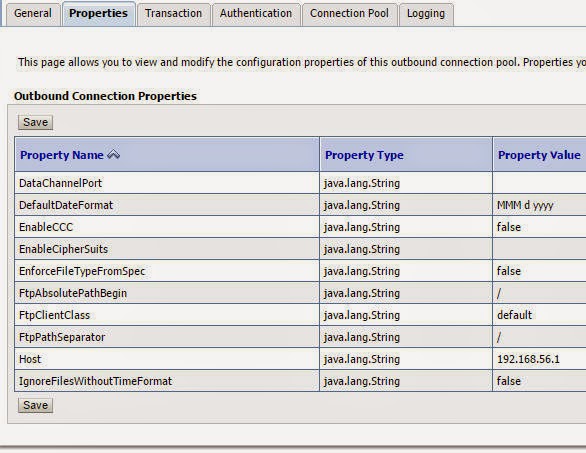Select the FtpPathSeparator property name cell
Image resolution: width=586 pixels, height=453 pixels.
point(167,337)
